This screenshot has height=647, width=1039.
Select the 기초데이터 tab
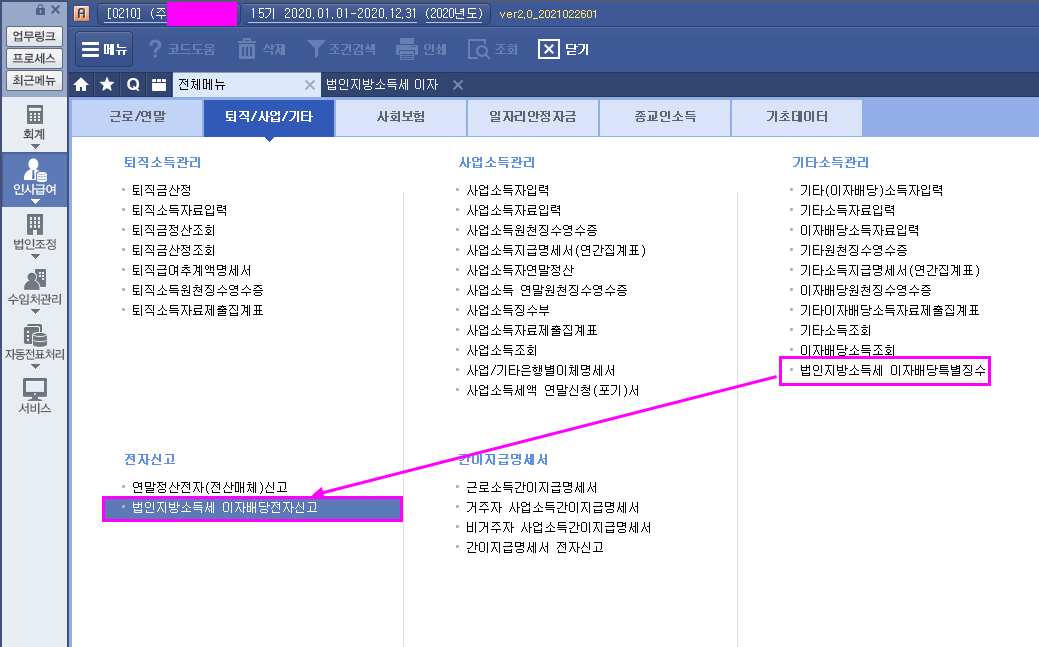797,117
